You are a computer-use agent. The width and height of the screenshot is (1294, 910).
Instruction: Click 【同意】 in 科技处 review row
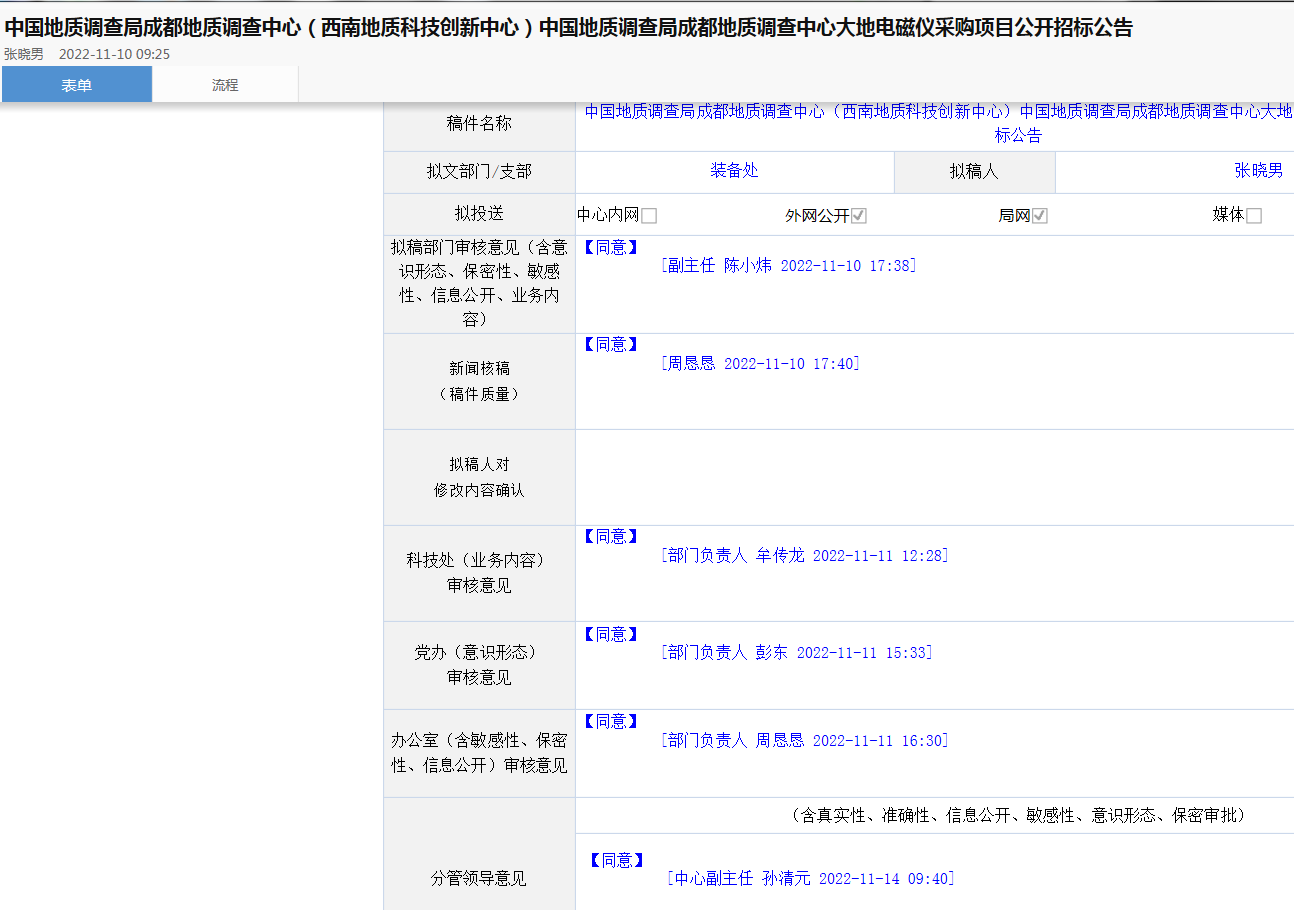610,537
